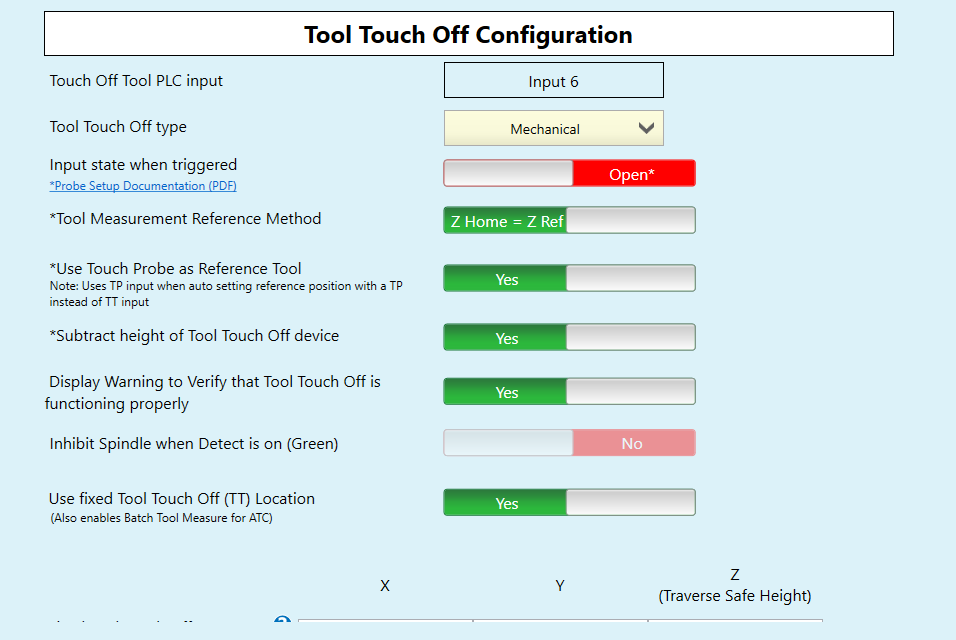Toggle the Display Warning to Verify switch

[569, 392]
